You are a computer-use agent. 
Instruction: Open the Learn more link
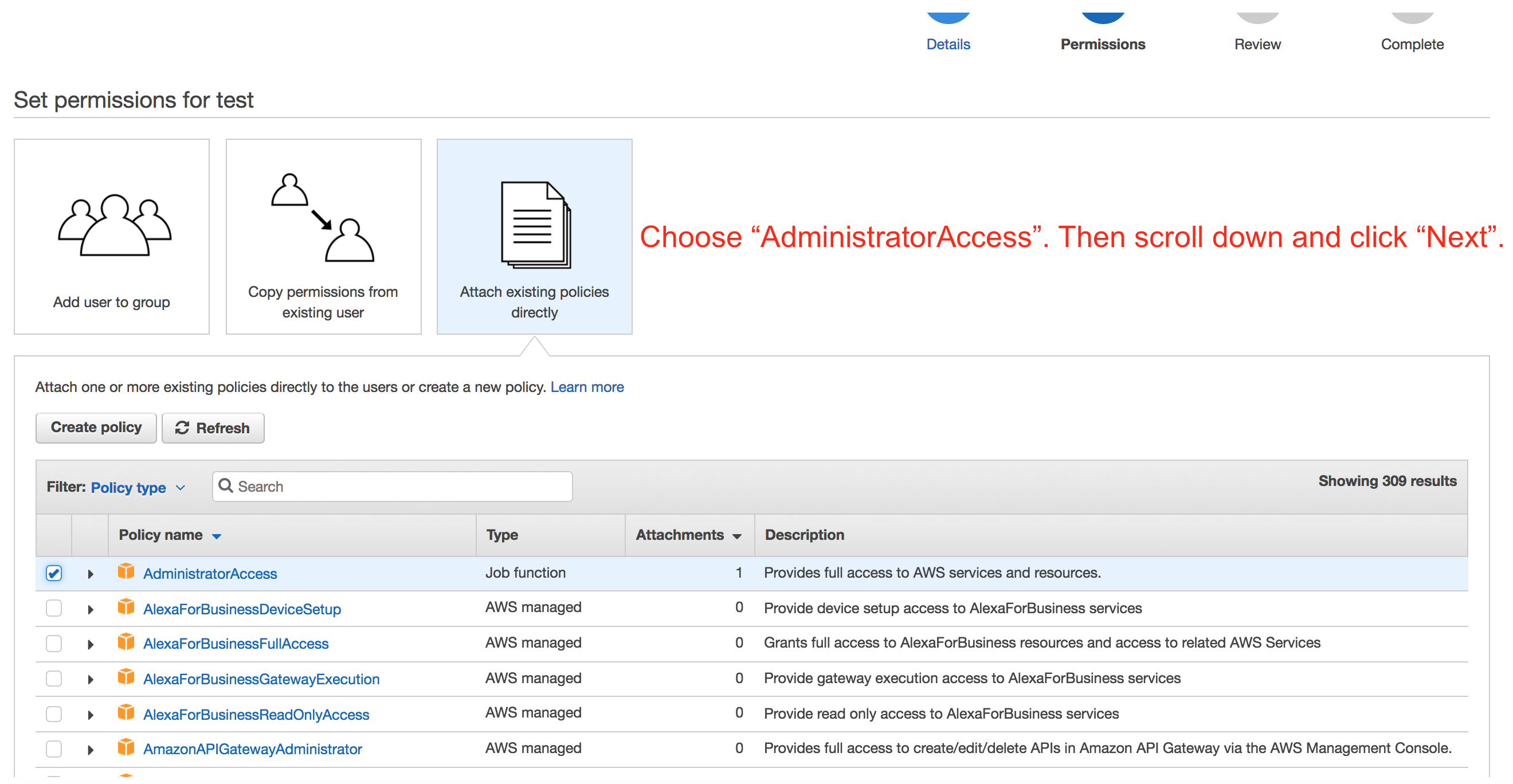(587, 387)
